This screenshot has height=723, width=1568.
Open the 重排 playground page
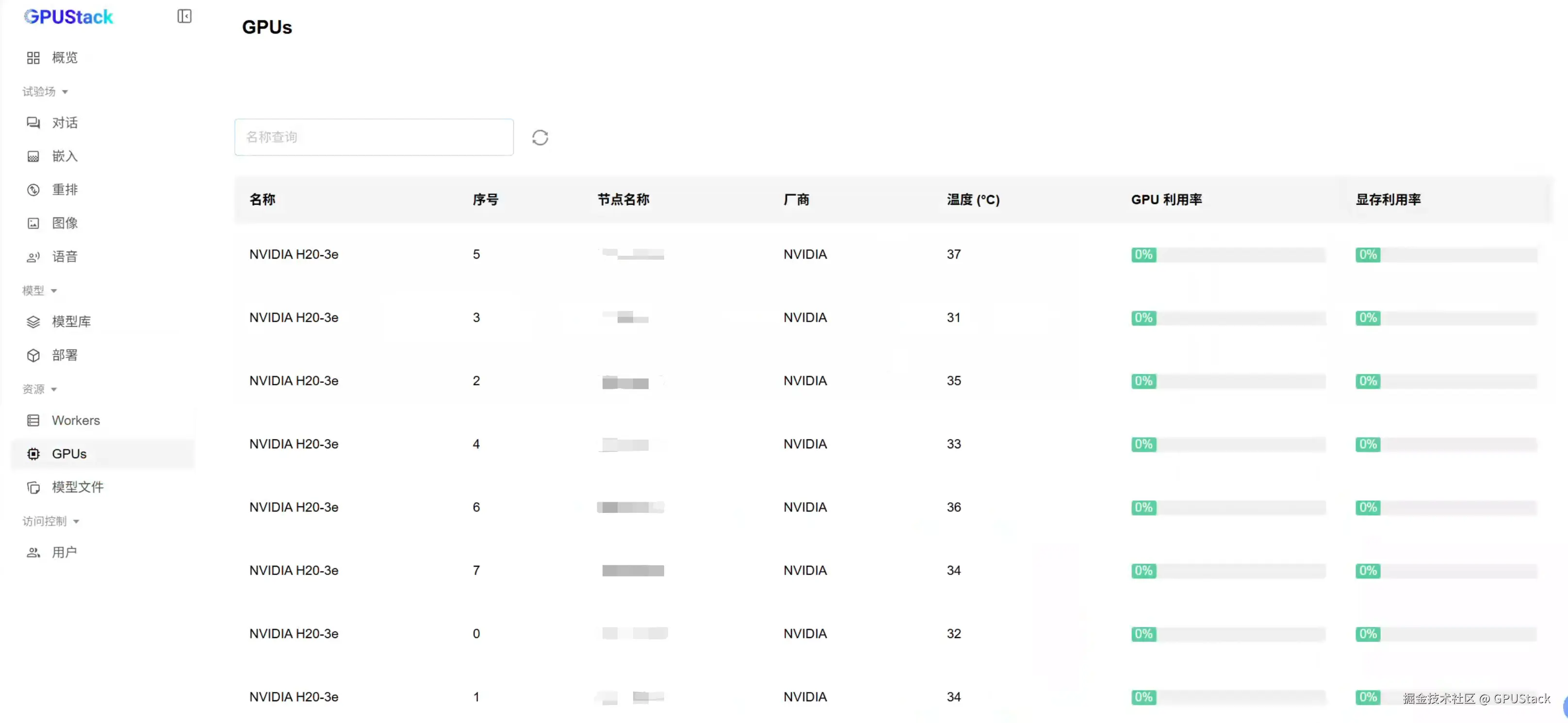click(x=102, y=190)
